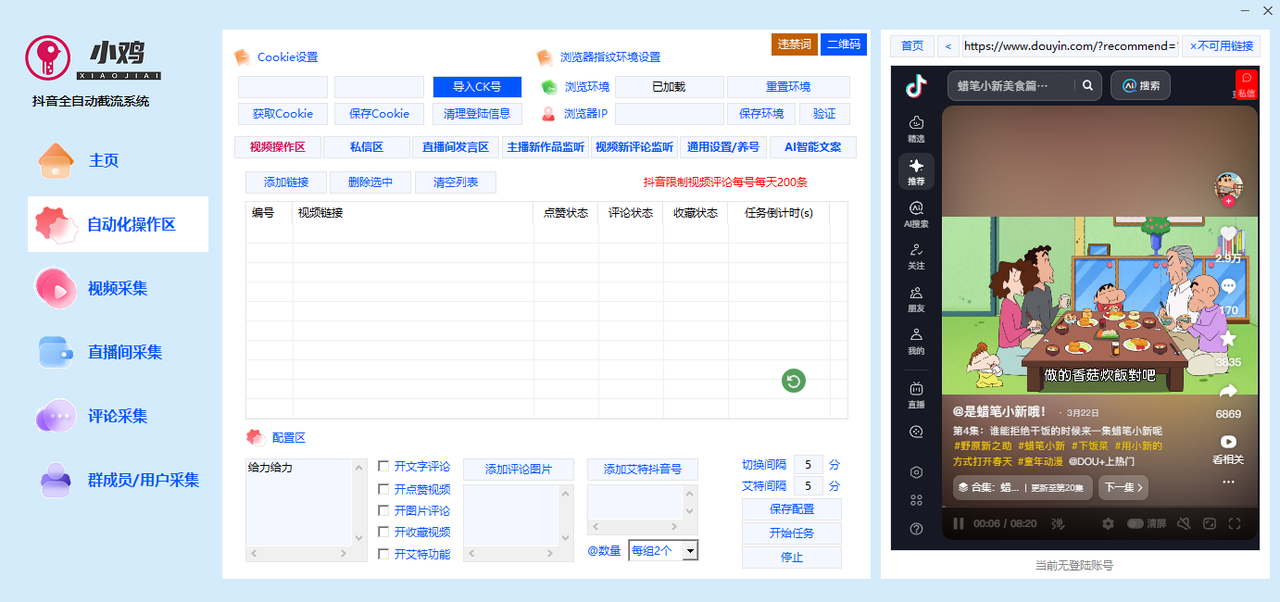Favorite the video using the star icon

1228,340
